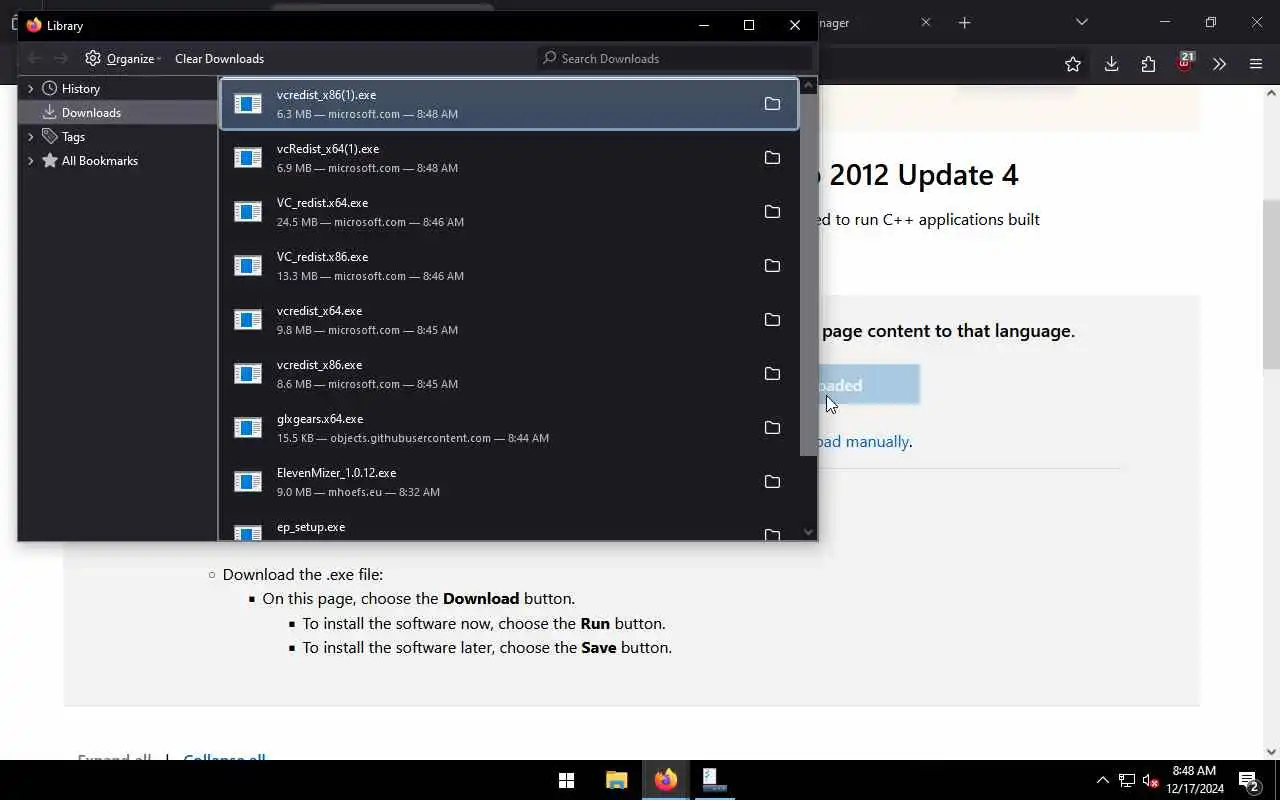Screen dimensions: 1280x800
Task: Reveal glxgears.x64.exe in folder
Action: click(772, 428)
